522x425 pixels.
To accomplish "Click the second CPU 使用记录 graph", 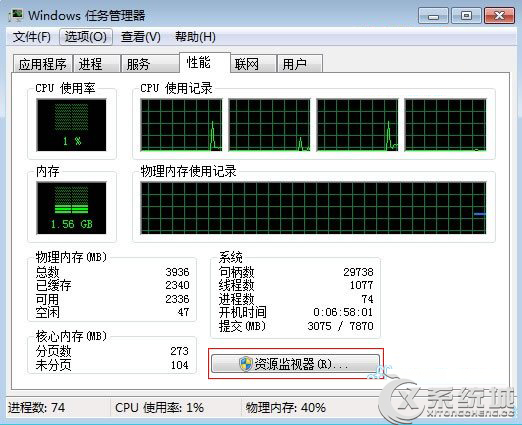I will (x=269, y=125).
